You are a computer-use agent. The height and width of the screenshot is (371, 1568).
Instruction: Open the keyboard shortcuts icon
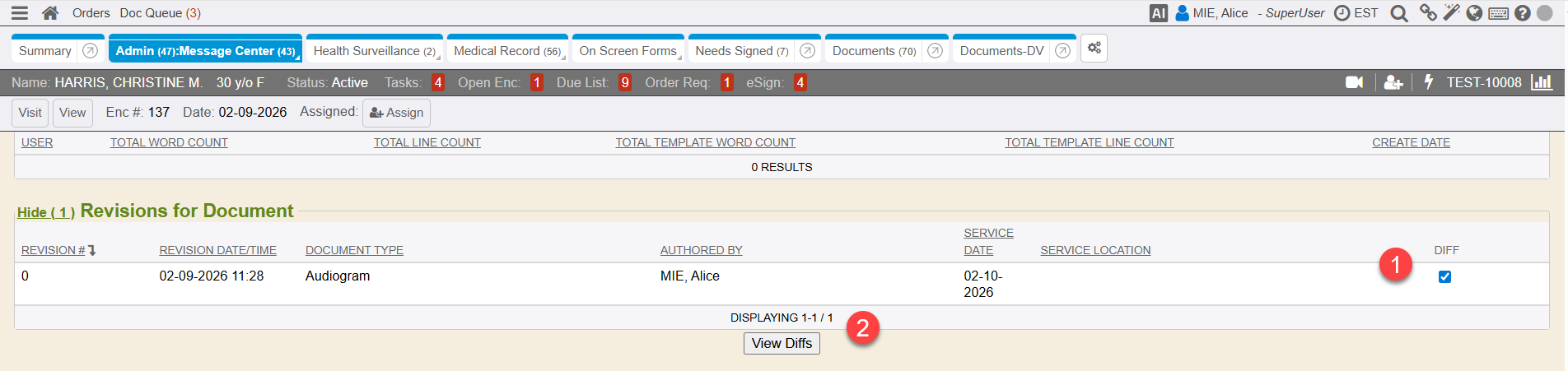(x=1498, y=13)
